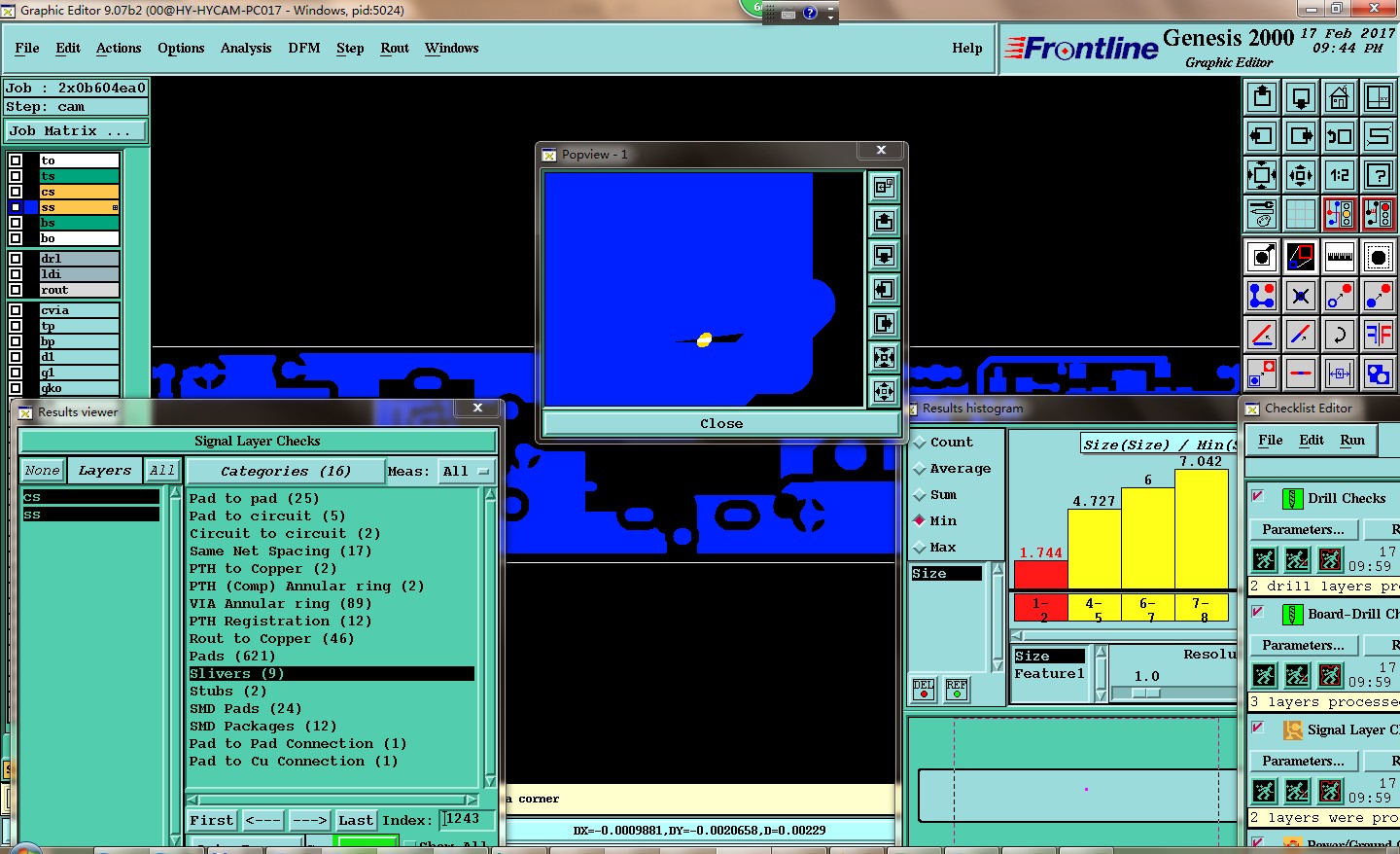Toggle visibility box for layer 'to'
1400x854 pixels.
point(16,160)
